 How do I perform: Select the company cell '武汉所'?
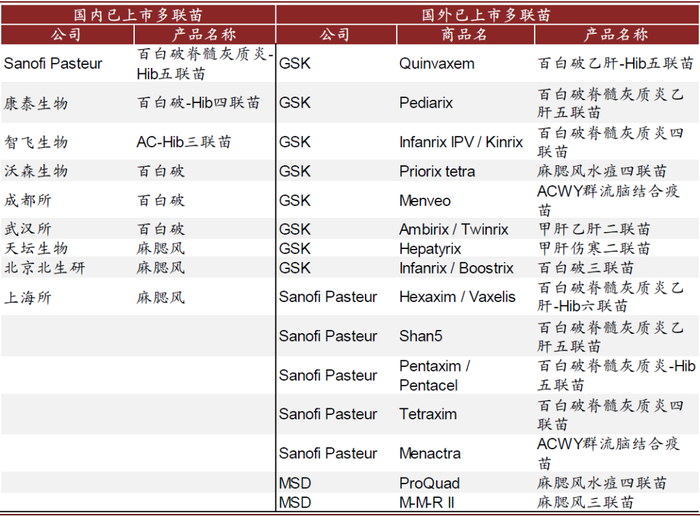tap(28, 229)
